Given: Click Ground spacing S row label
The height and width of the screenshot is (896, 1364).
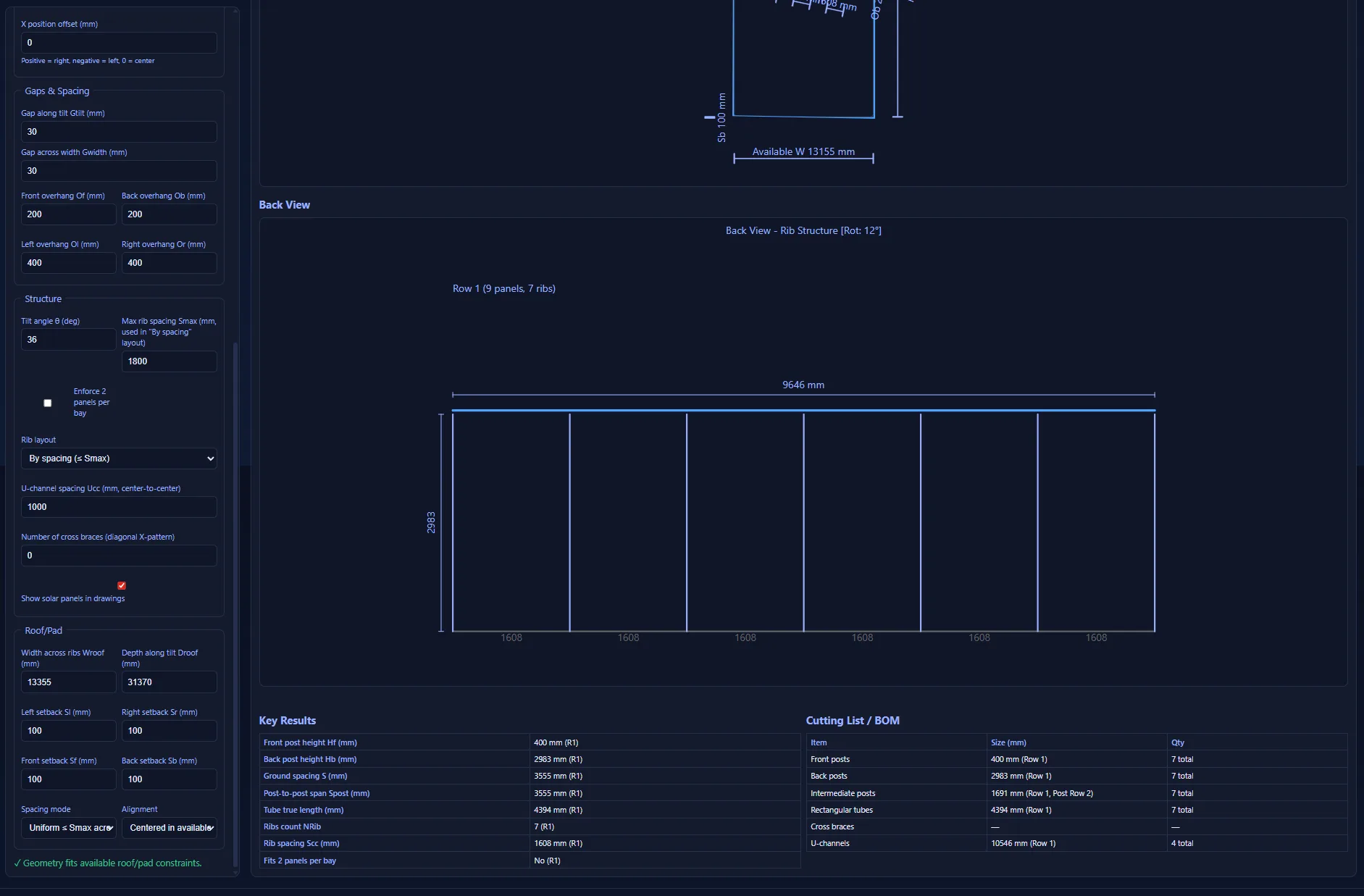Looking at the screenshot, I should click(x=306, y=776).
